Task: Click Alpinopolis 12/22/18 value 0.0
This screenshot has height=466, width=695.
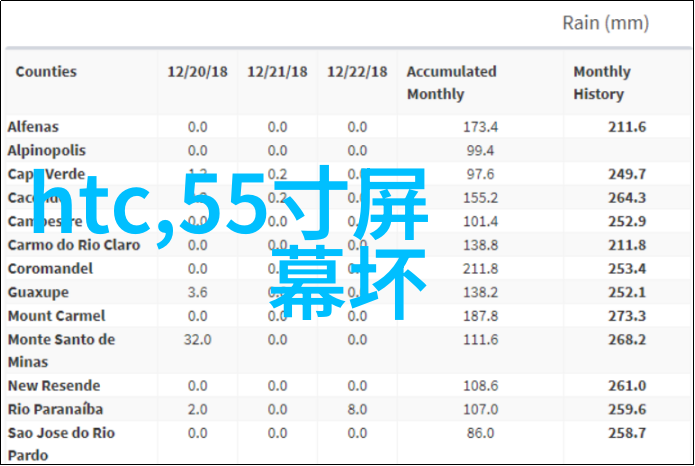Action: 357,151
